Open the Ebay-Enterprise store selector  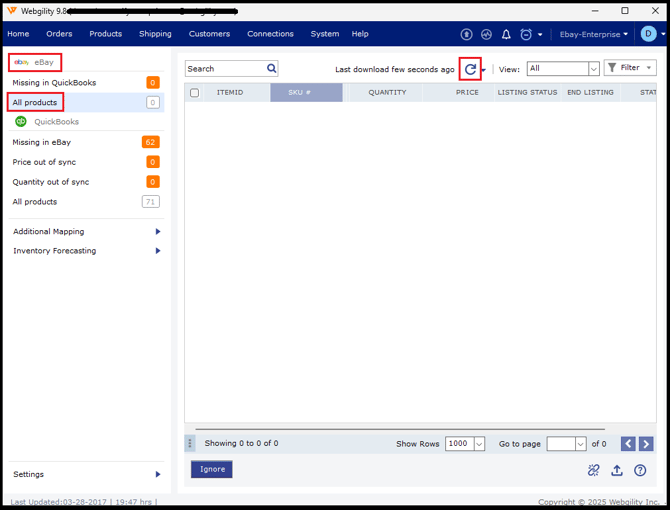tap(594, 34)
